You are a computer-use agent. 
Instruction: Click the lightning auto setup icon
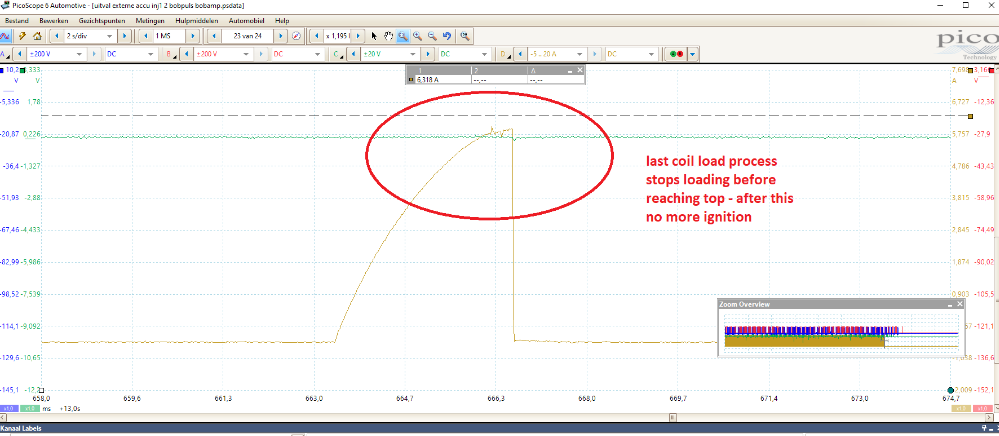pos(21,36)
